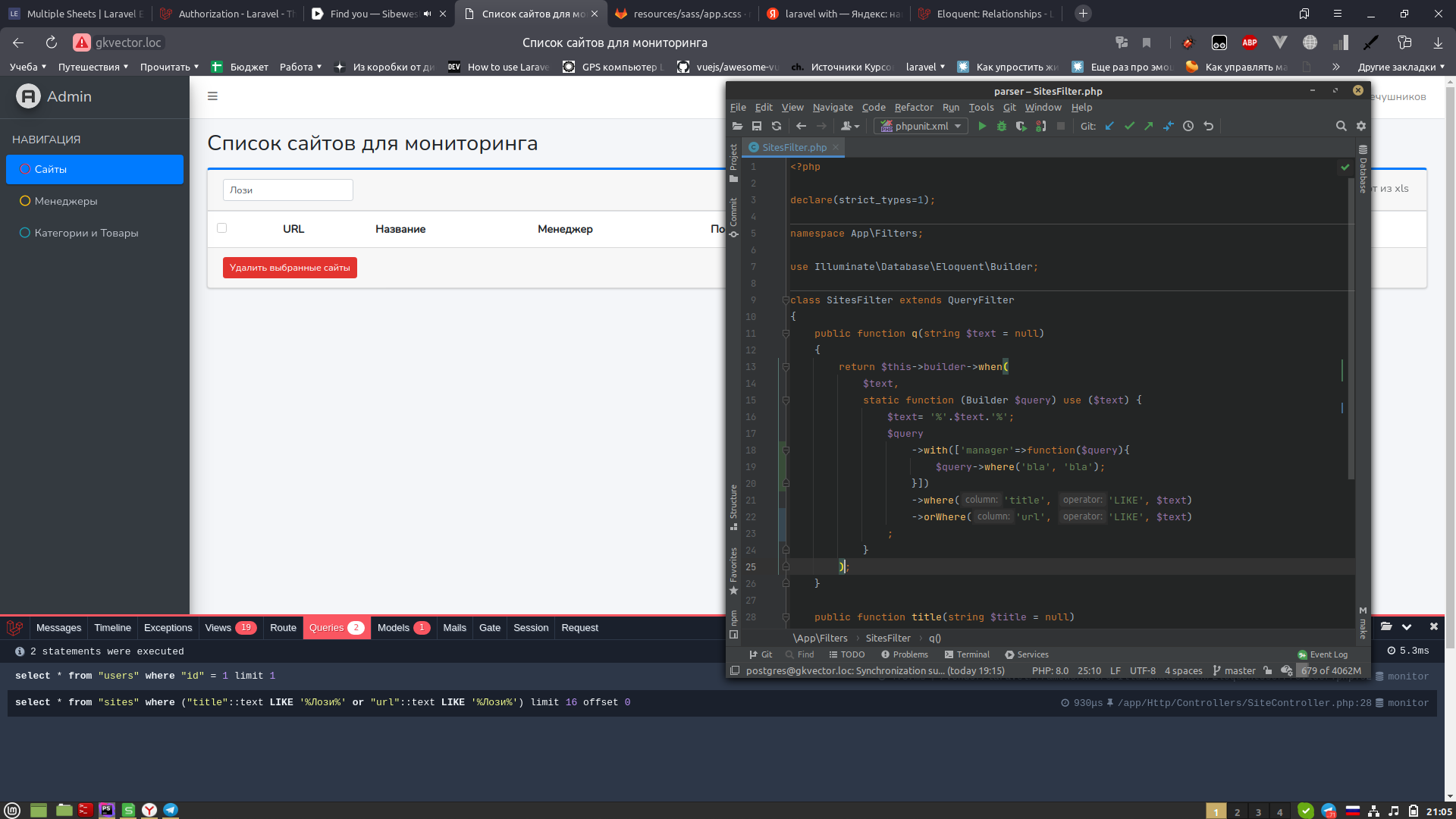Click the memory indicator 679 of 4062M
This screenshot has height=819, width=1456.
(x=1331, y=671)
